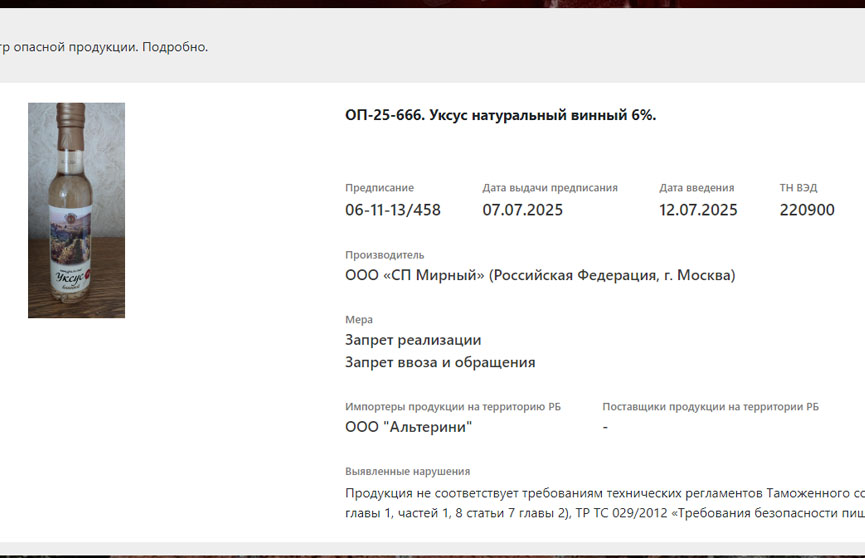Click the introduction date 12.07.2025
This screenshot has height=558, width=865.
click(x=698, y=210)
